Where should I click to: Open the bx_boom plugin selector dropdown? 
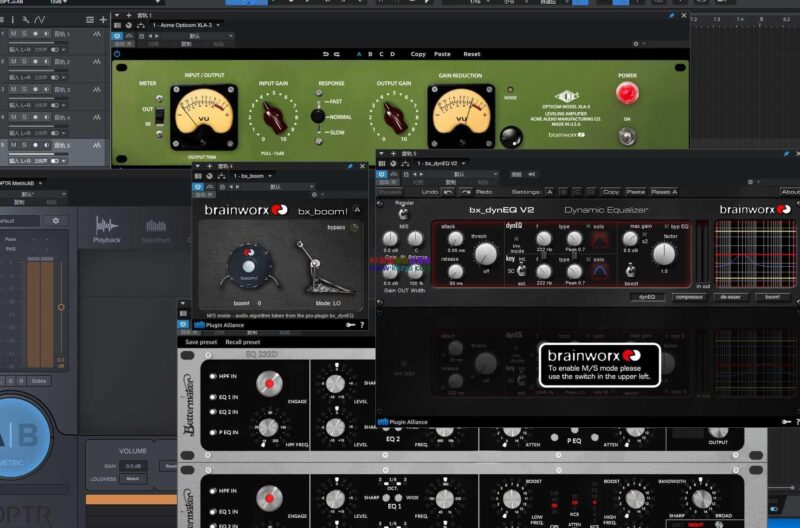point(252,176)
